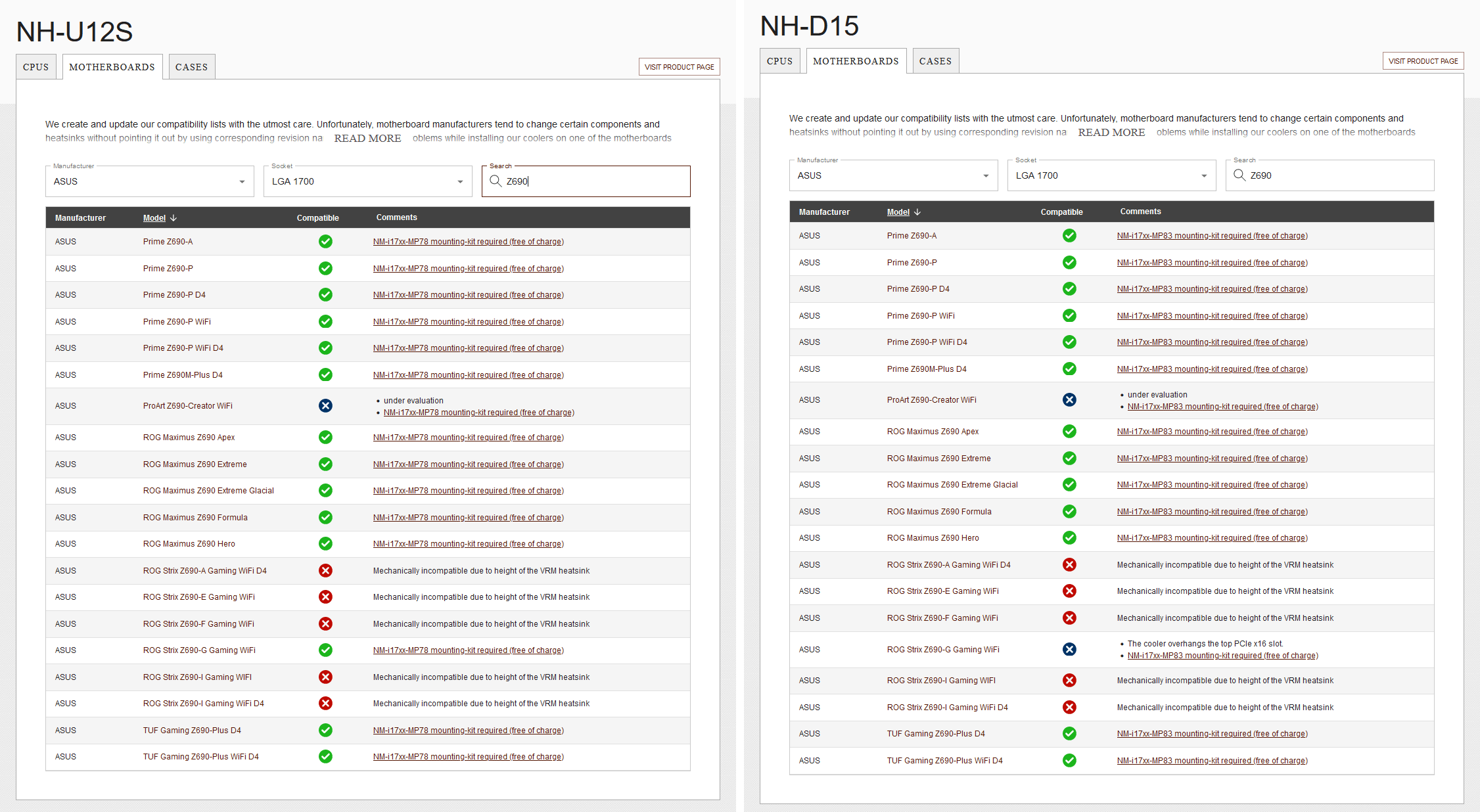The image size is (1480, 812).
Task: Open Manufacturer dropdown in NH-U12S panel
Action: pos(150,181)
